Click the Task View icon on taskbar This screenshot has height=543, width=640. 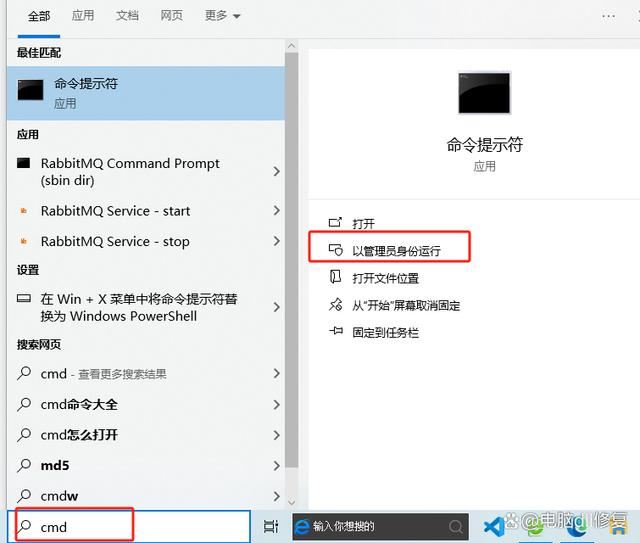[270, 526]
